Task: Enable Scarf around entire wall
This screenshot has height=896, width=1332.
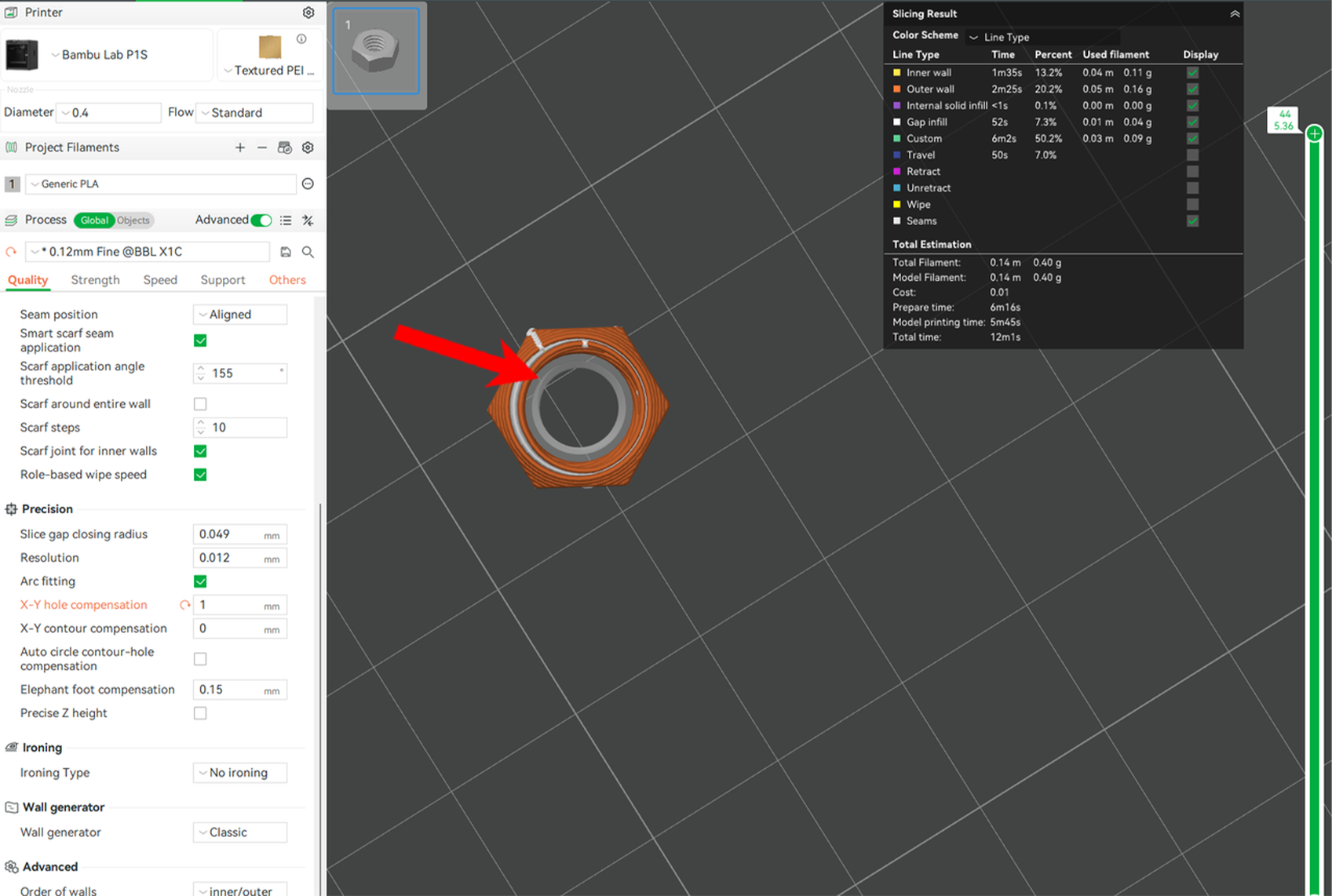Action: [200, 404]
